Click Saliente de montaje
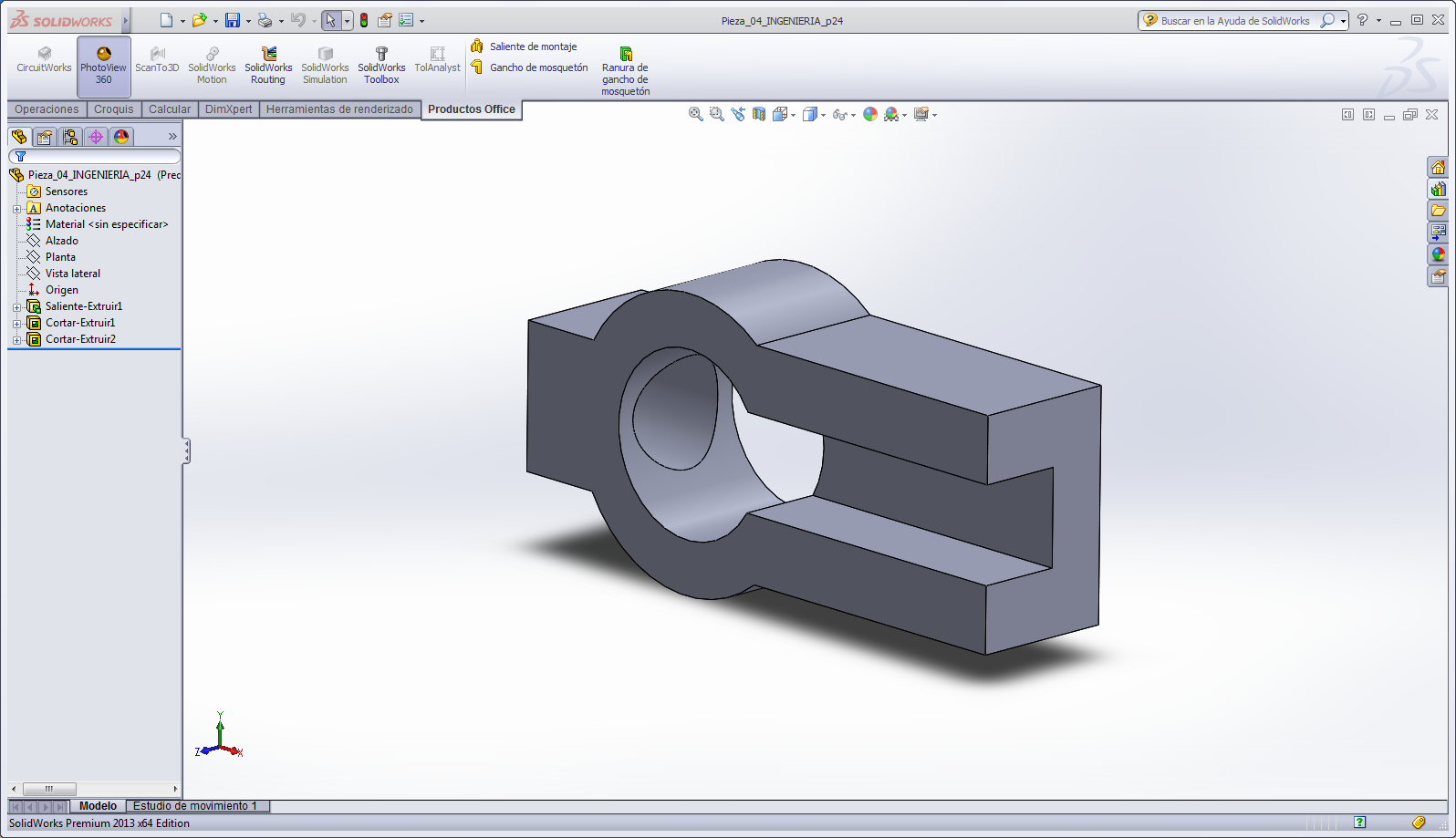The width and height of the screenshot is (1456, 838). (533, 47)
